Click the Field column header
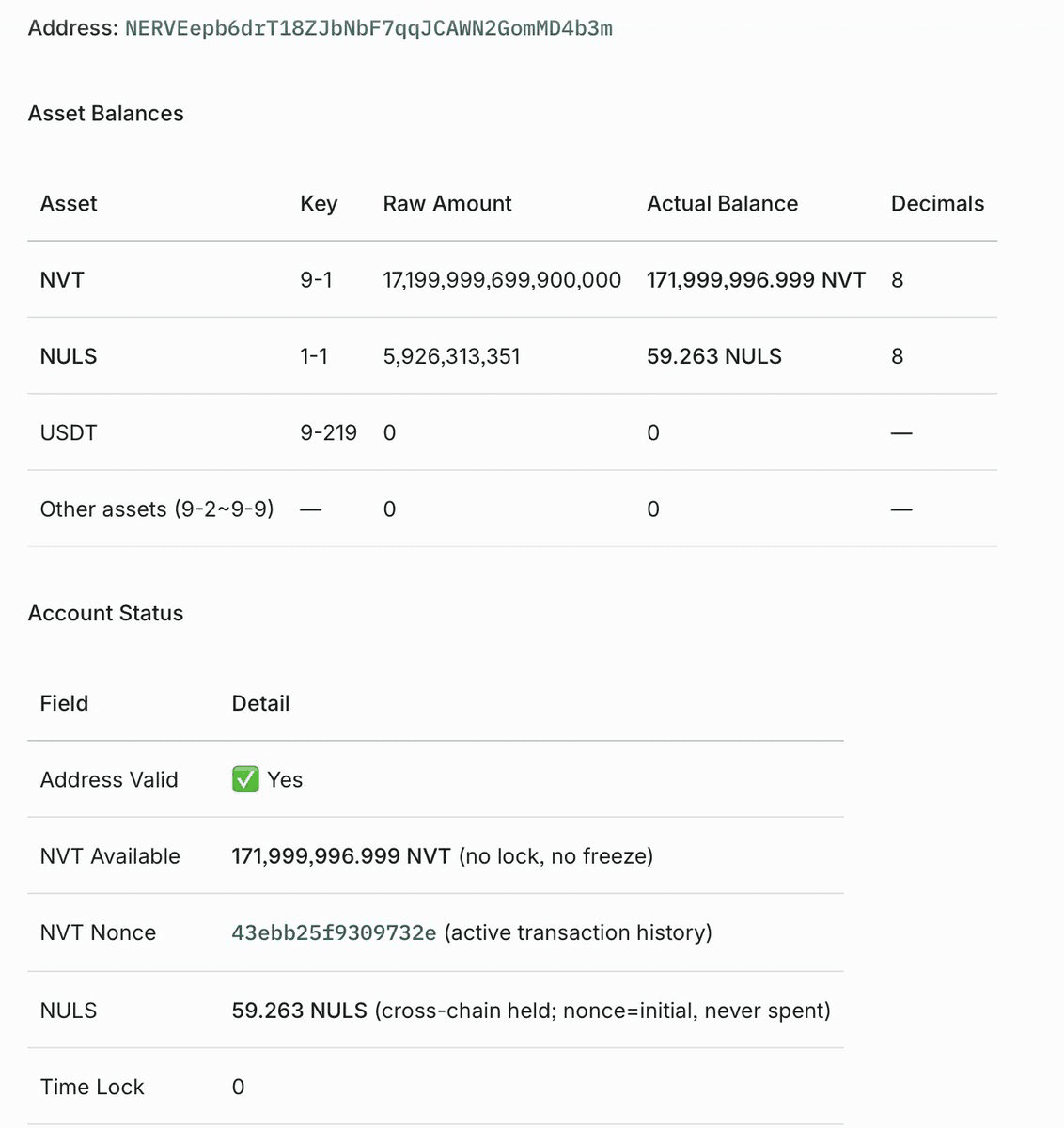Viewport: 1064px width, 1128px height. pyautogui.click(x=64, y=703)
